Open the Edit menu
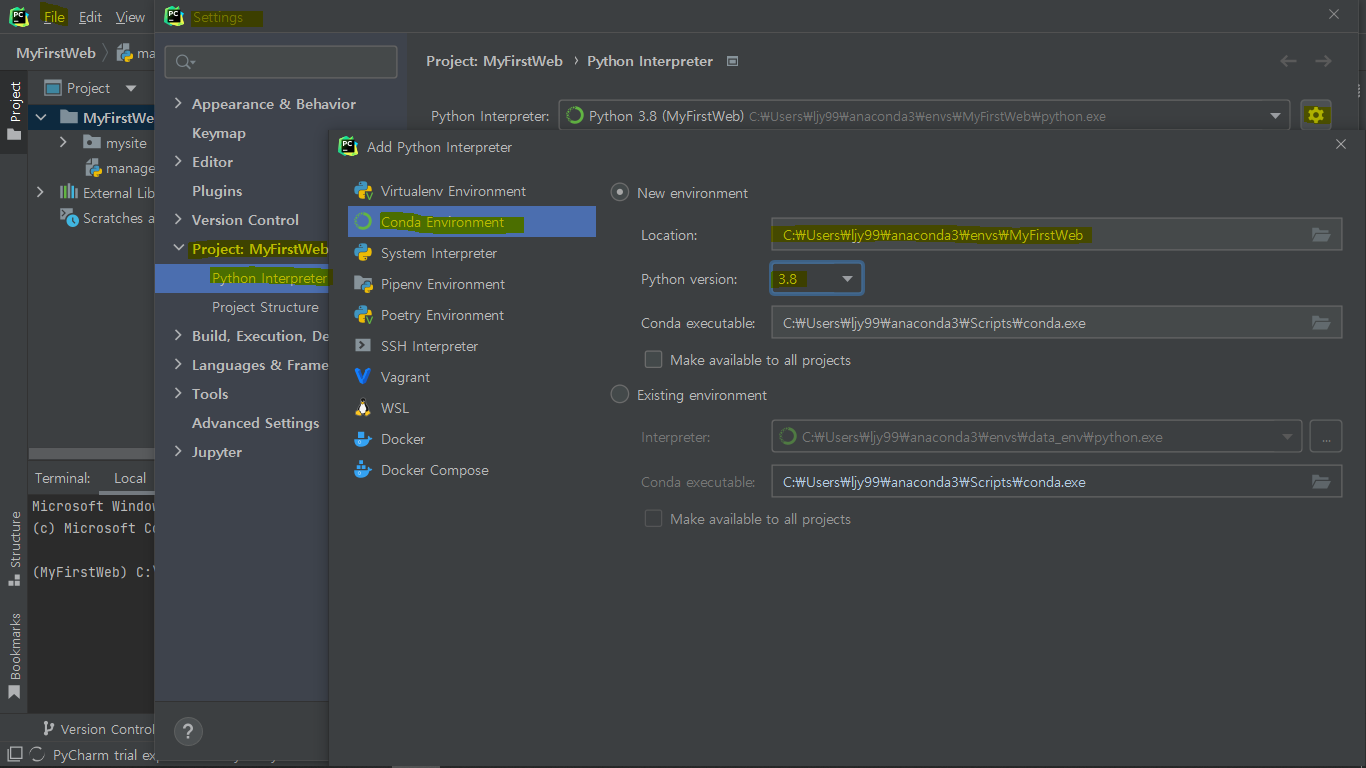 pyautogui.click(x=90, y=17)
